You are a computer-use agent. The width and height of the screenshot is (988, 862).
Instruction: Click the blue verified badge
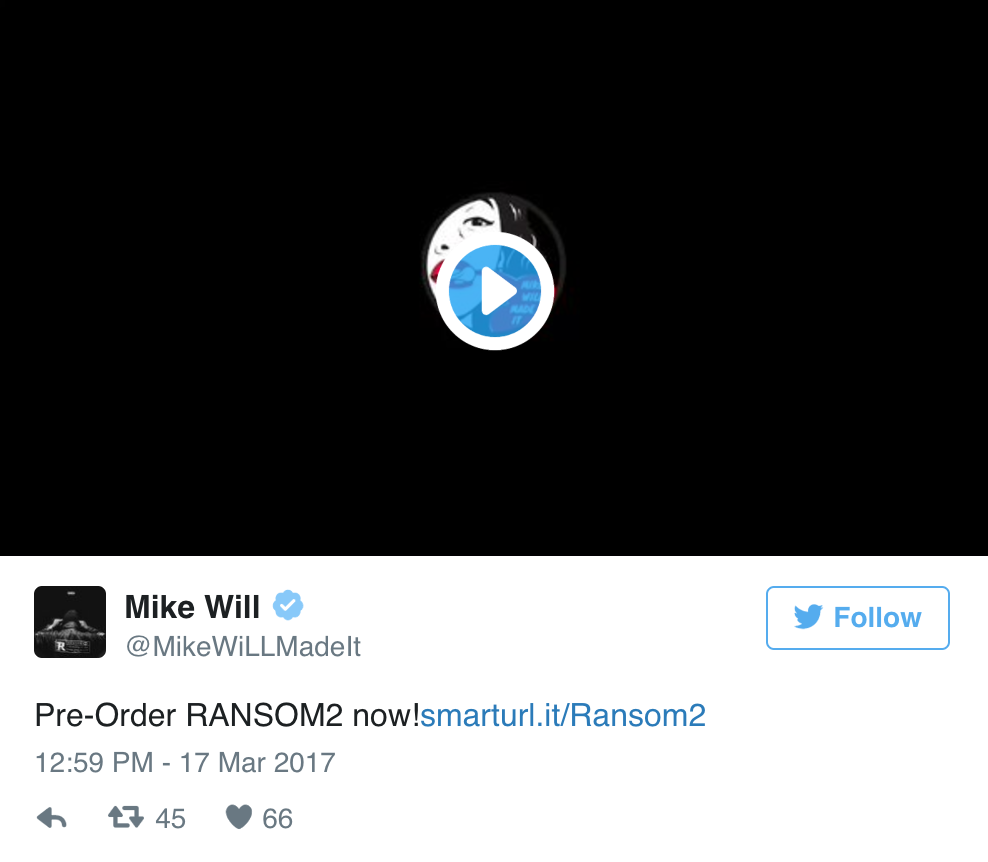(x=288, y=606)
